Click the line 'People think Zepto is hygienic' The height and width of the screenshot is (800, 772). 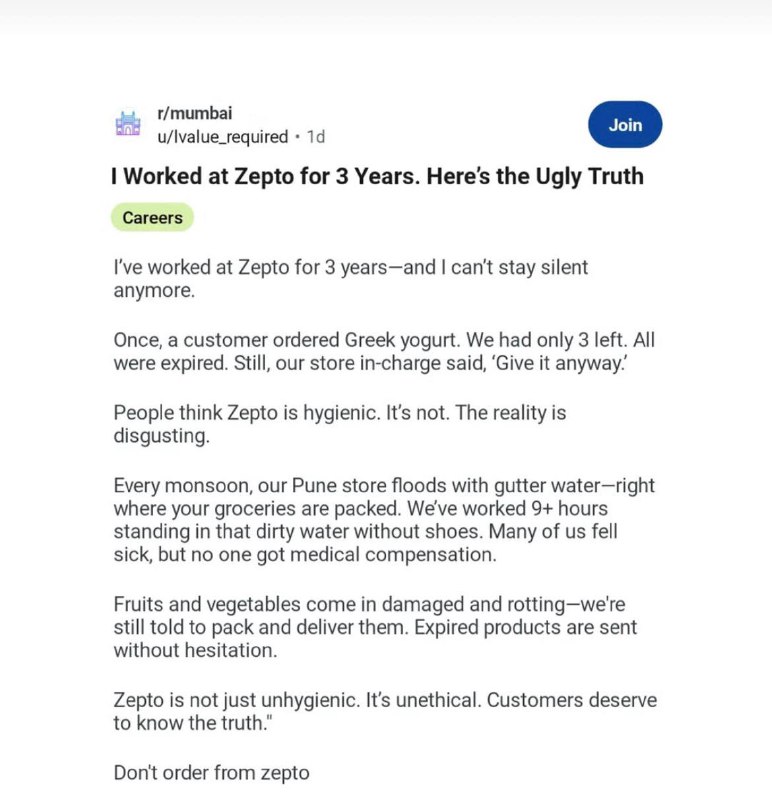(340, 413)
